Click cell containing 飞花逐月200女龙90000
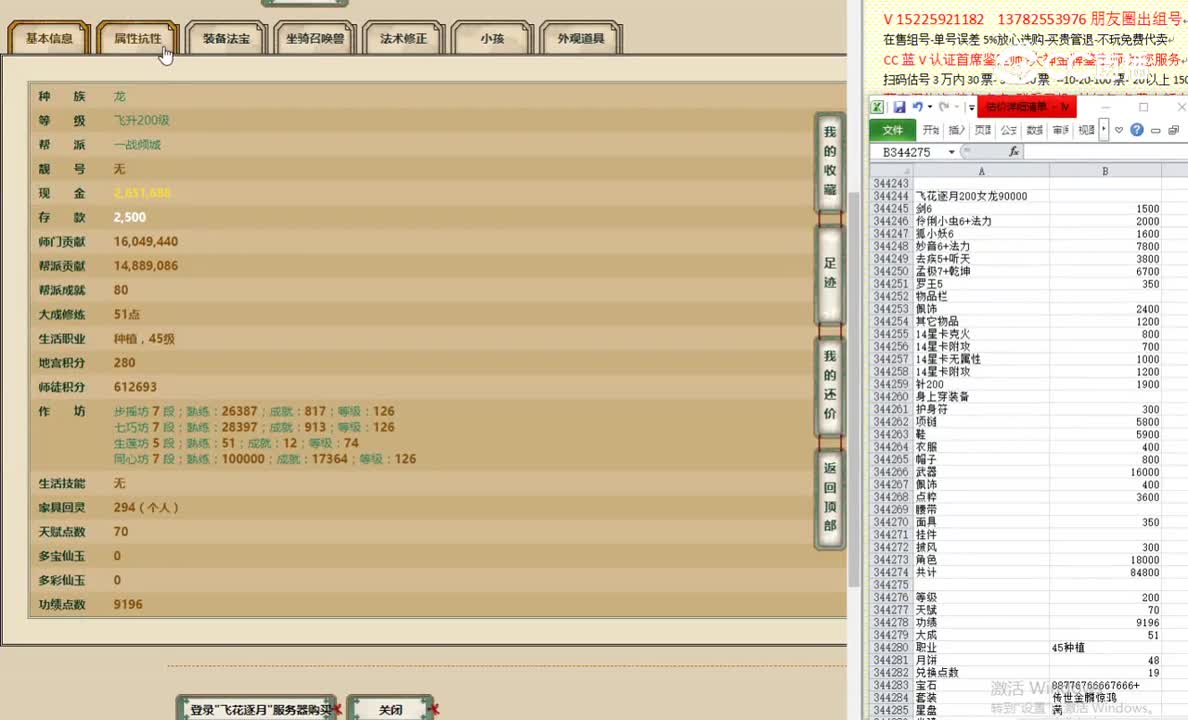 pyautogui.click(x=981, y=196)
